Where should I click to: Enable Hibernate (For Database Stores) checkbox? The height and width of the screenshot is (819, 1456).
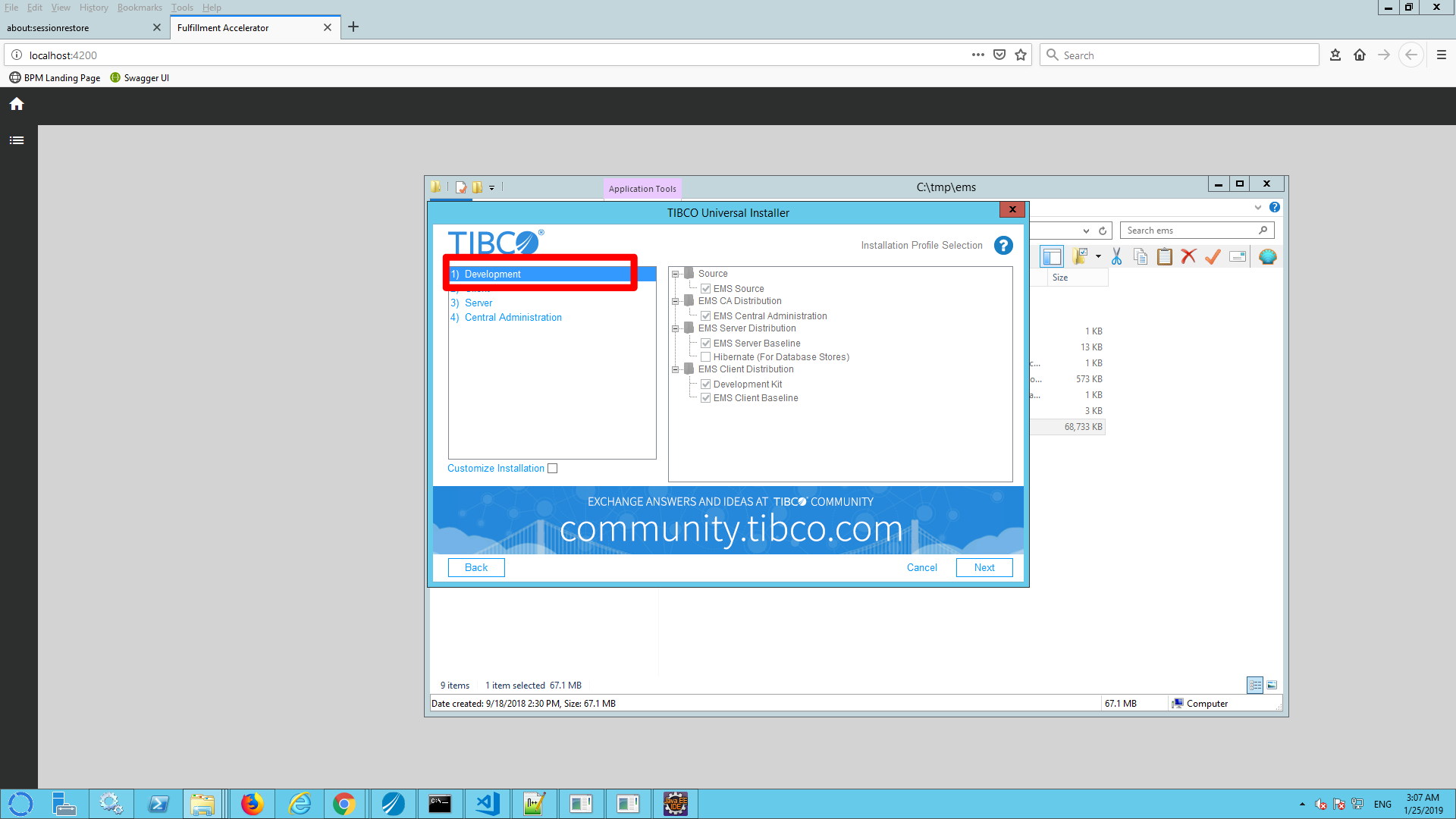706,357
